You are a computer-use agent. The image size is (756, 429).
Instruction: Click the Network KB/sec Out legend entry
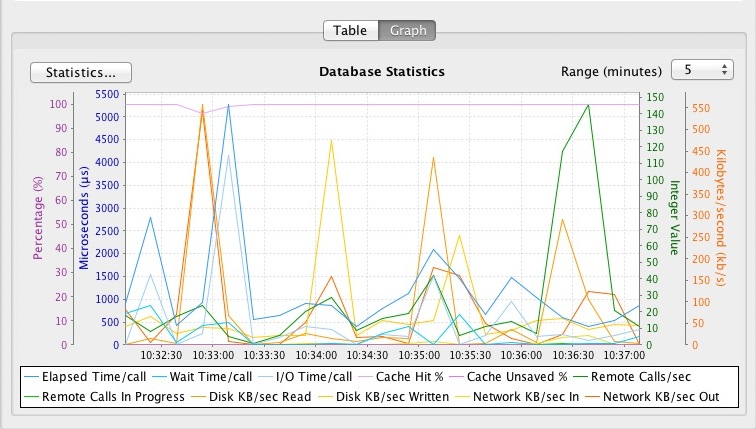(652, 397)
